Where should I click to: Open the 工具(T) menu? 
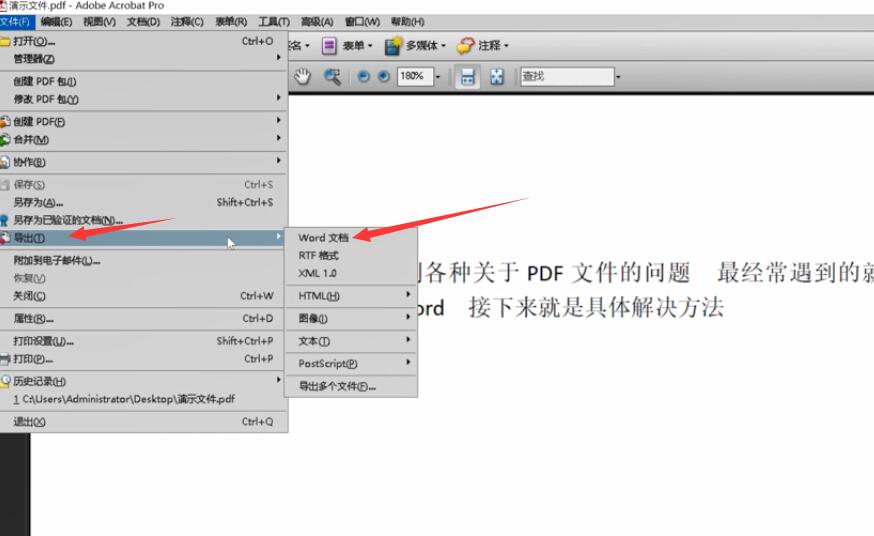pos(274,22)
